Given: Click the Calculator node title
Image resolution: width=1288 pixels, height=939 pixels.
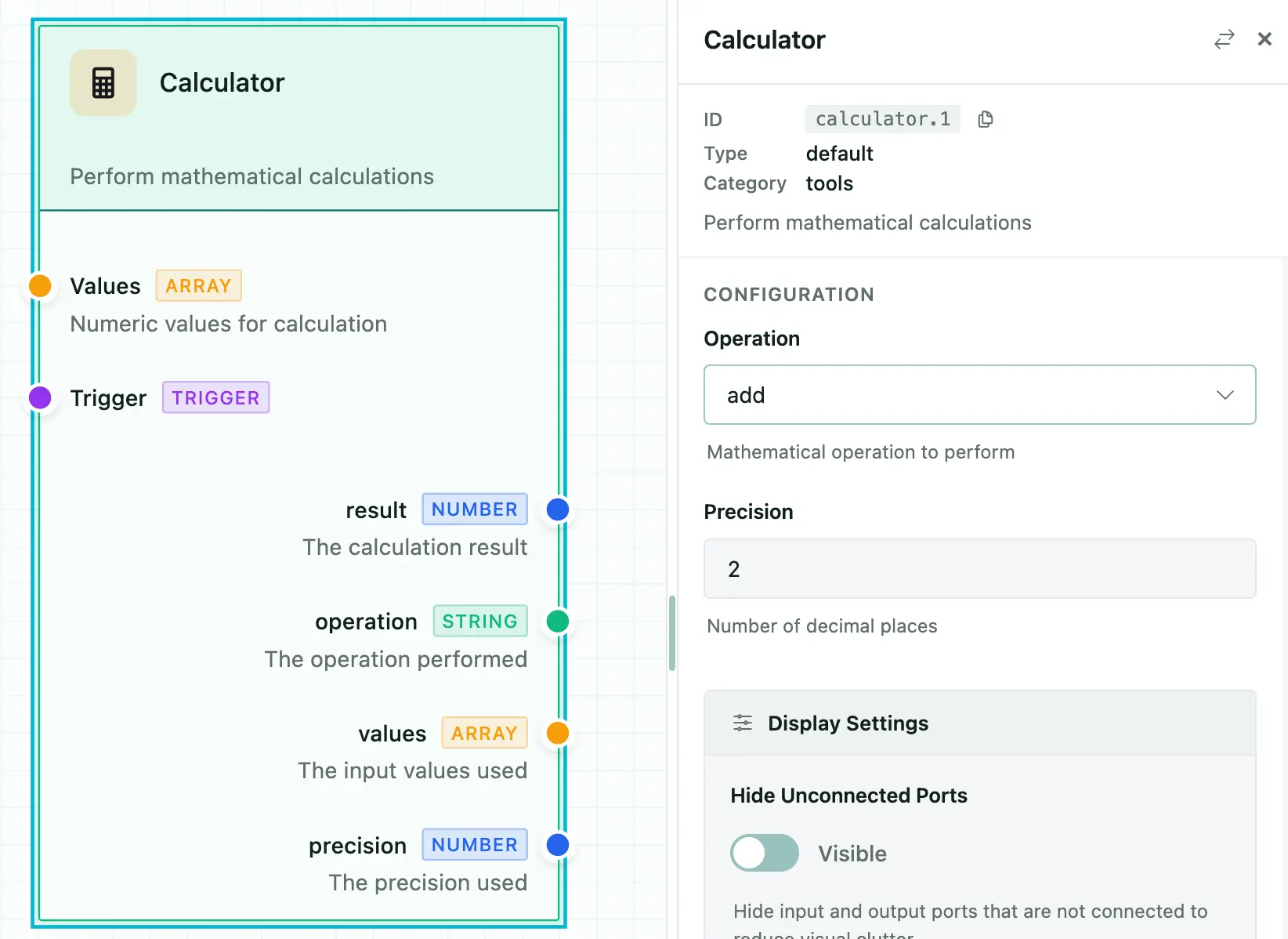Looking at the screenshot, I should [x=222, y=83].
